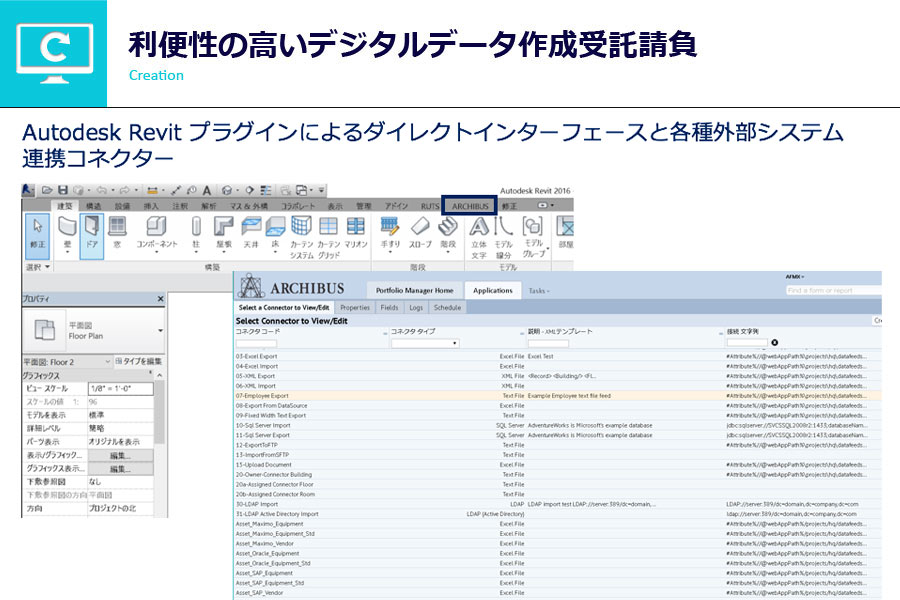
Task: Expand the 選択 panel dropdown
Action: pos(38,267)
